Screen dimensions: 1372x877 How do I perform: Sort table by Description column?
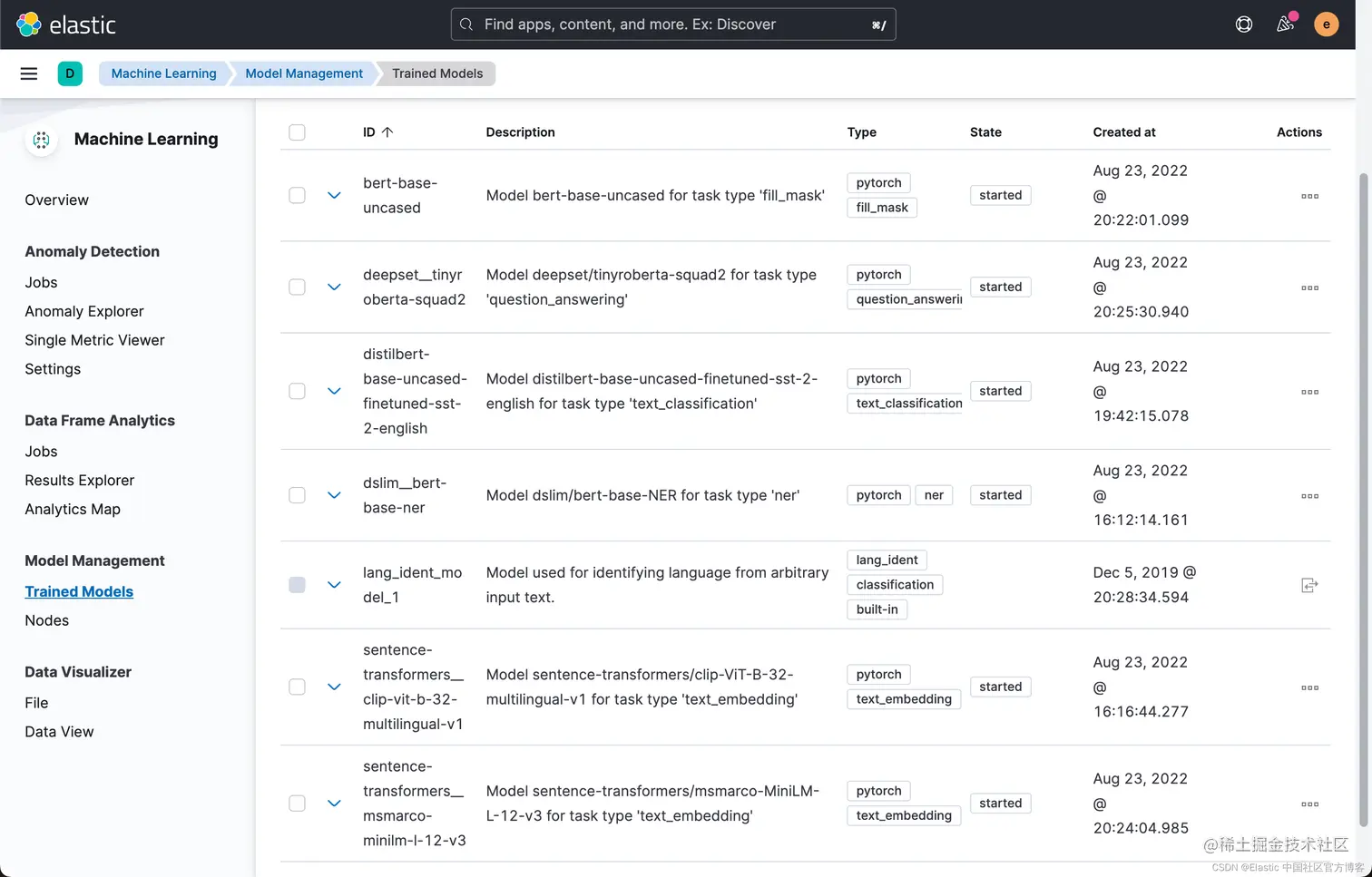pyautogui.click(x=520, y=132)
